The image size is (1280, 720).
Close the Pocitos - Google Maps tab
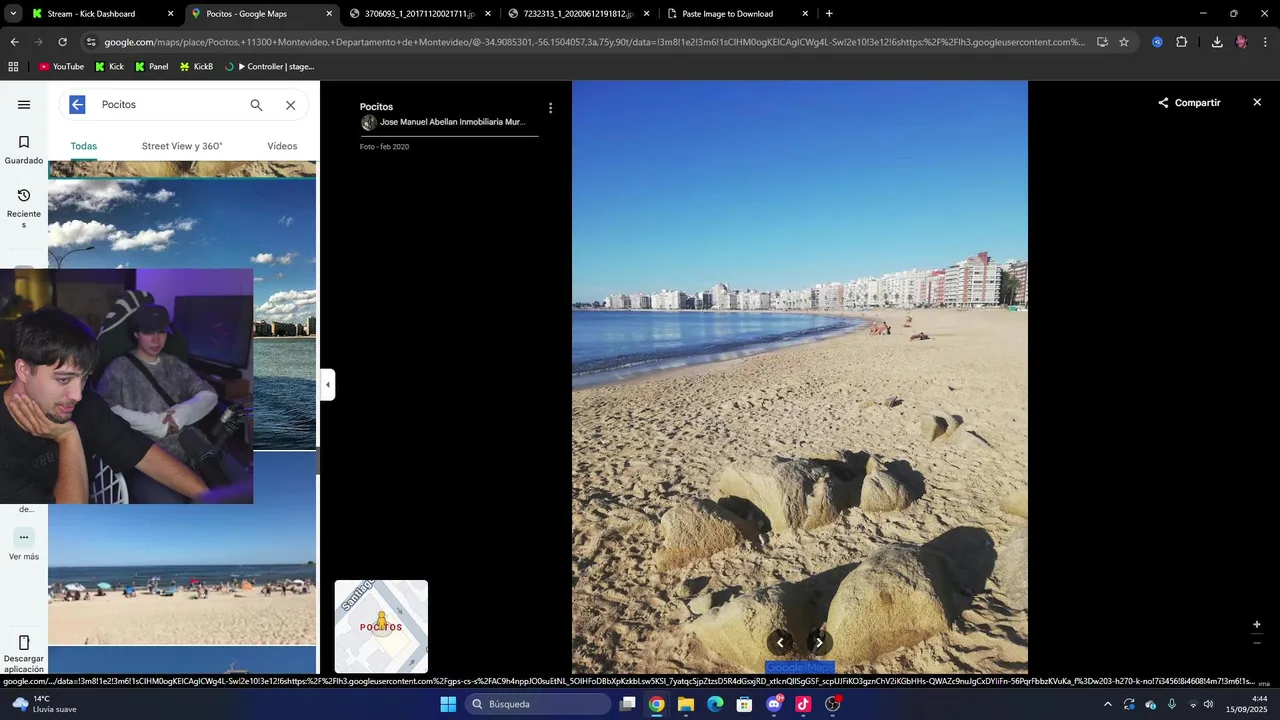pyautogui.click(x=329, y=14)
